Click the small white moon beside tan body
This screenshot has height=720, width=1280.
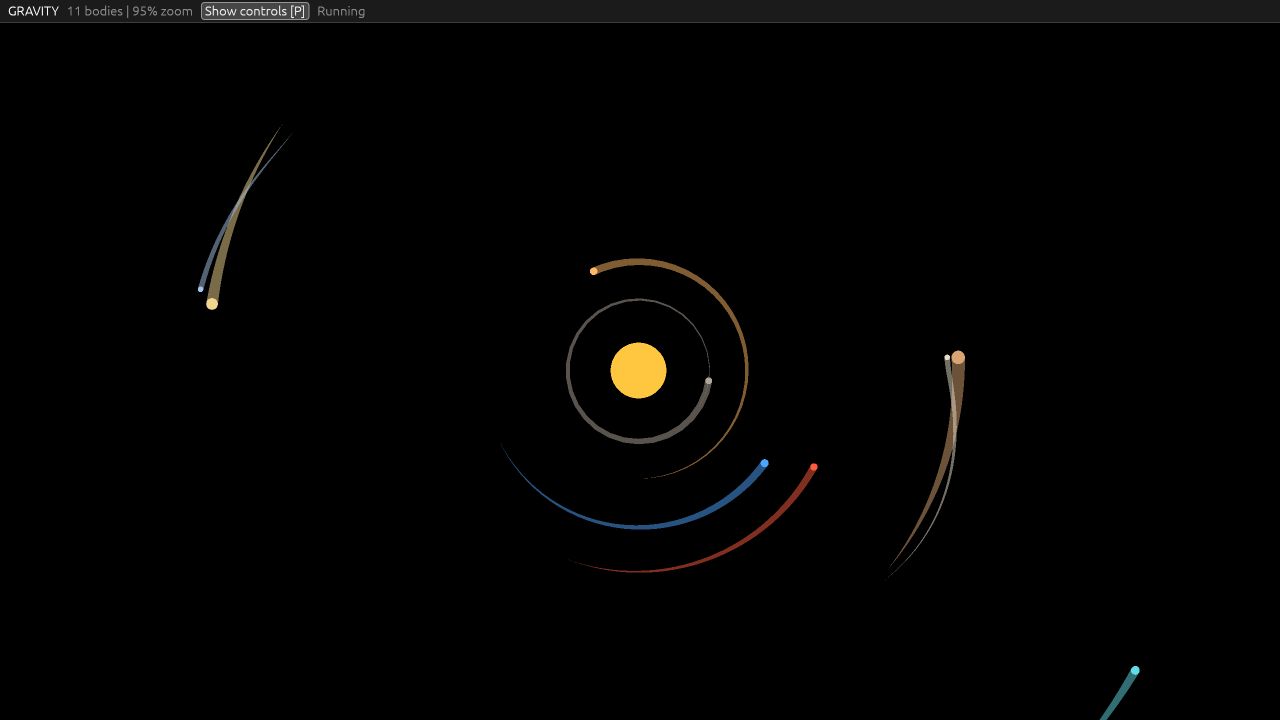coord(947,357)
